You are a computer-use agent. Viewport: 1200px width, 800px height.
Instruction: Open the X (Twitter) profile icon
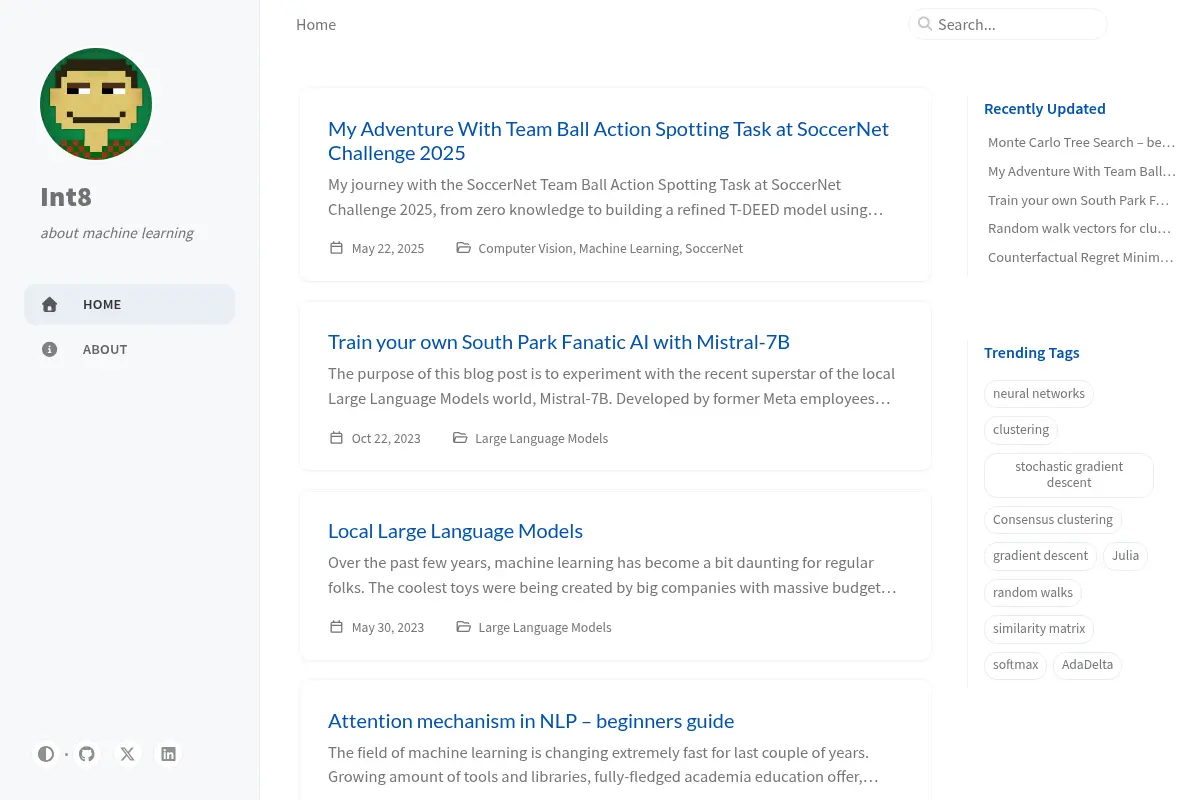pyautogui.click(x=128, y=754)
